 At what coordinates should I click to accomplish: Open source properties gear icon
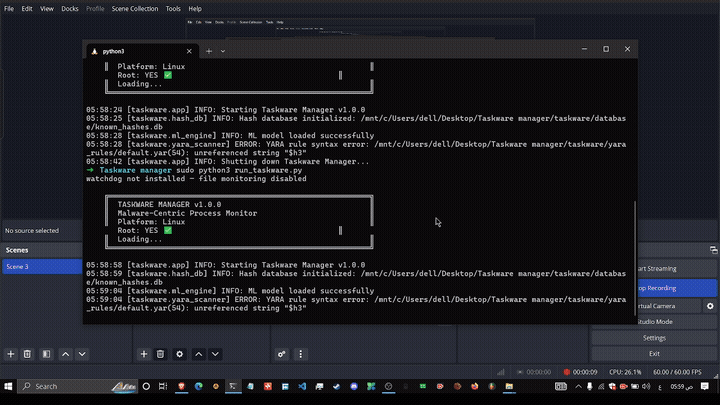tap(180, 354)
